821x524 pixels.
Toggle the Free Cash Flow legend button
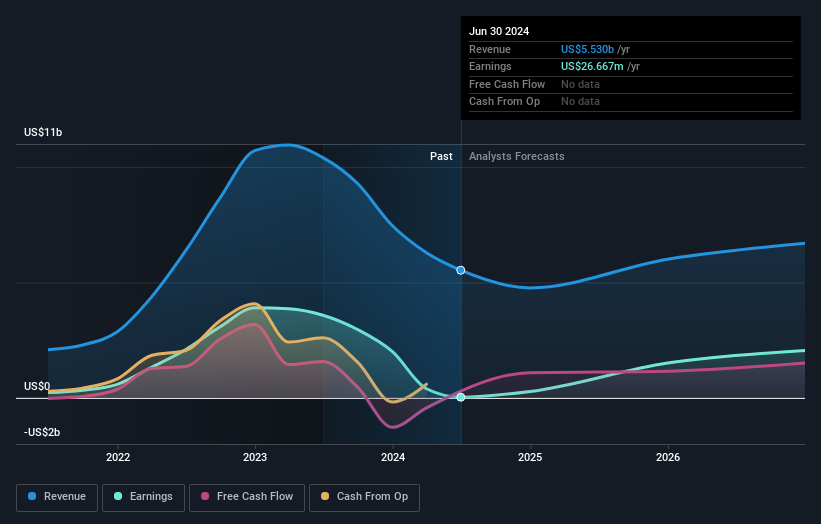coord(247,497)
